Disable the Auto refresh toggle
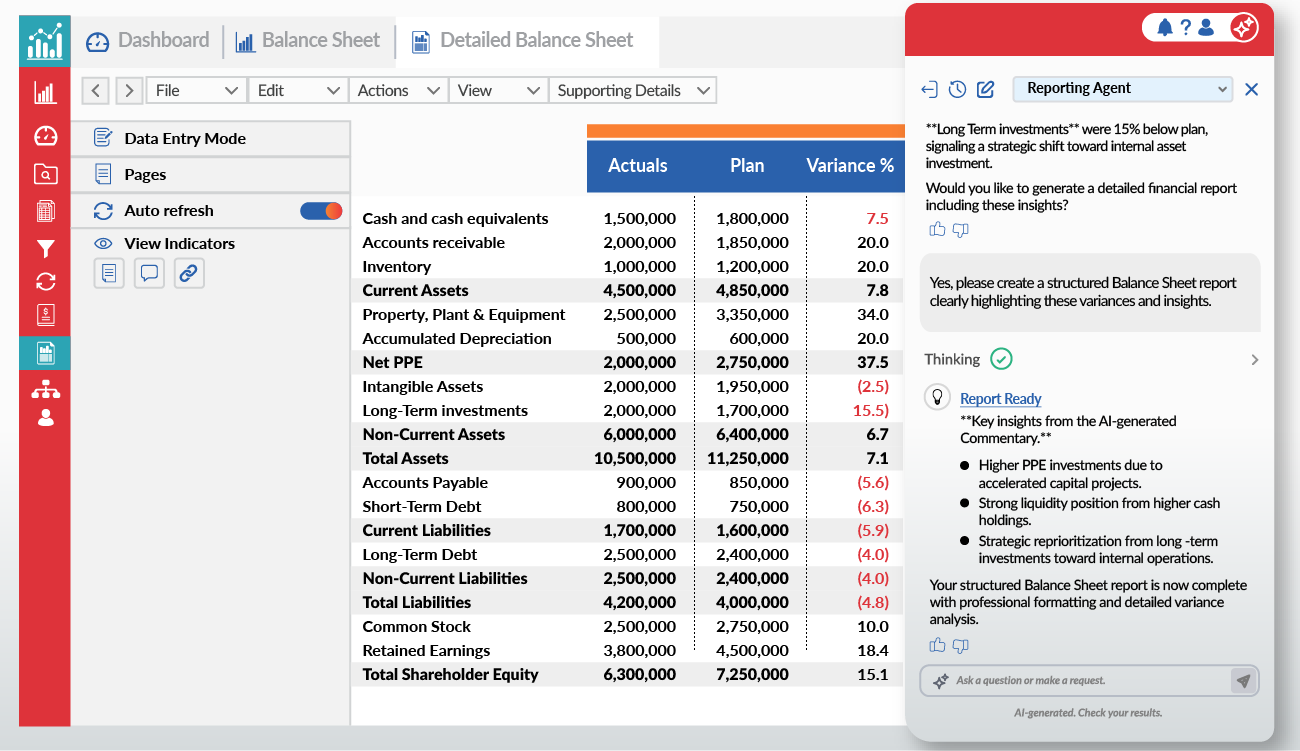 pyautogui.click(x=321, y=210)
